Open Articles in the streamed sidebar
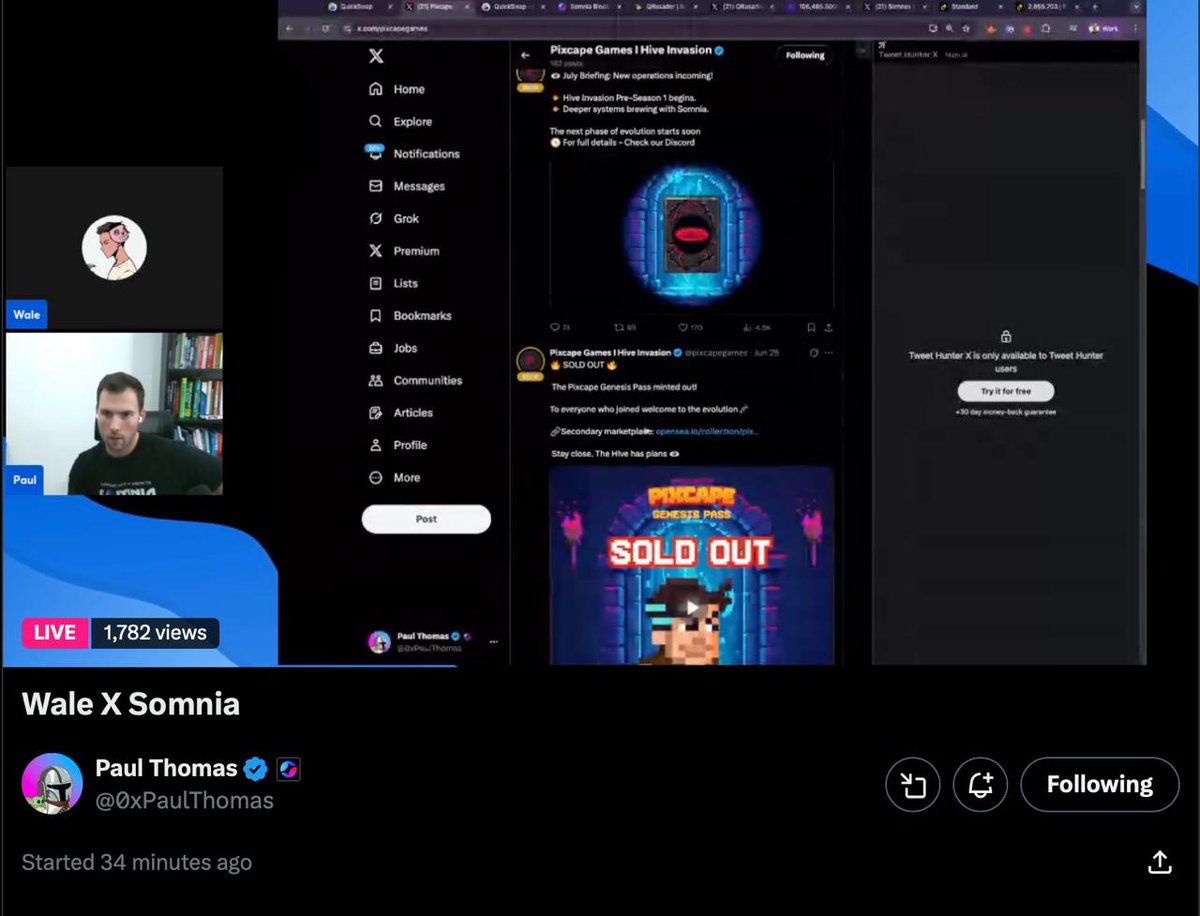The image size is (1200, 916). tap(401, 412)
